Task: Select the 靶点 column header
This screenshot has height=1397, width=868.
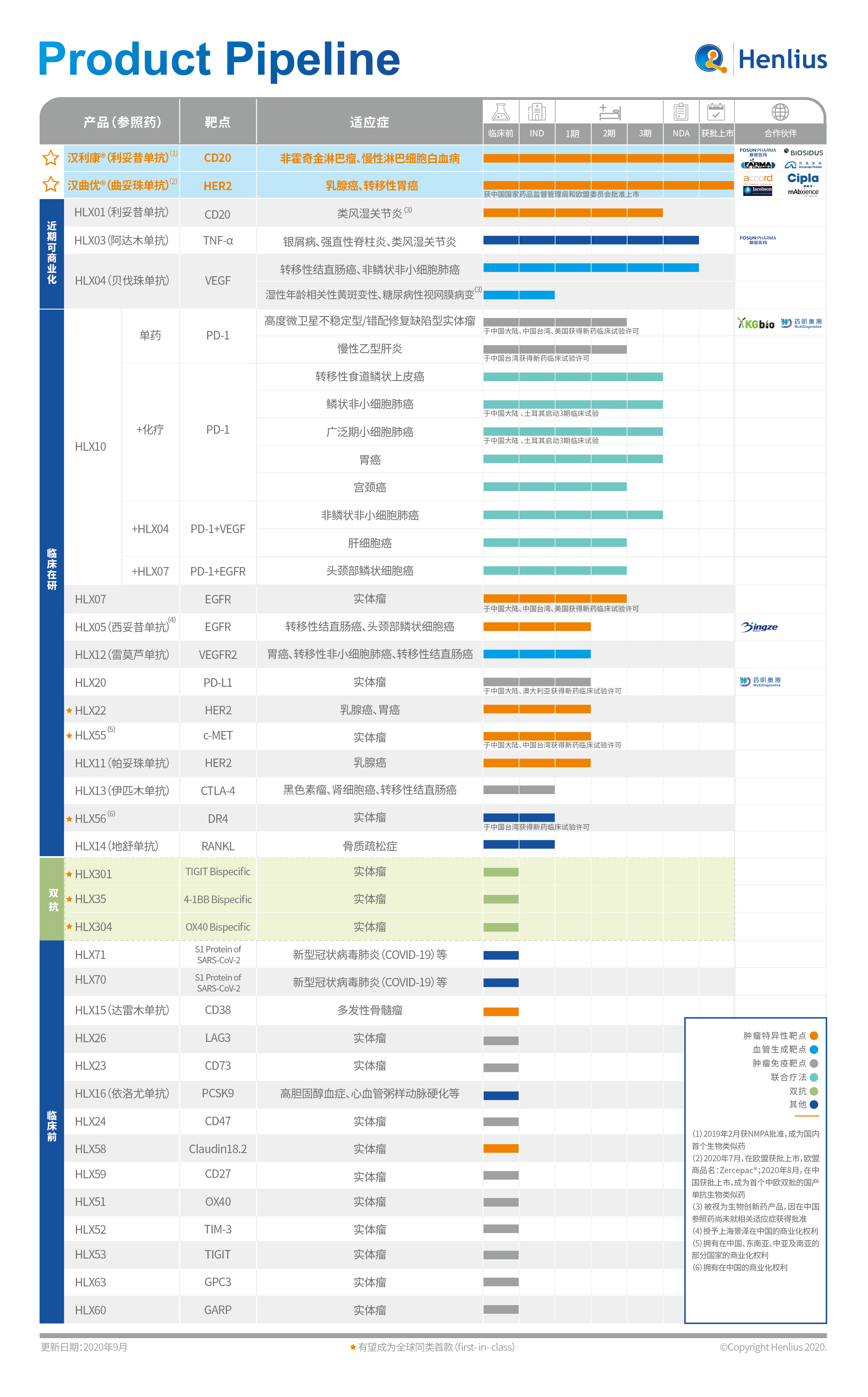Action: [218, 122]
